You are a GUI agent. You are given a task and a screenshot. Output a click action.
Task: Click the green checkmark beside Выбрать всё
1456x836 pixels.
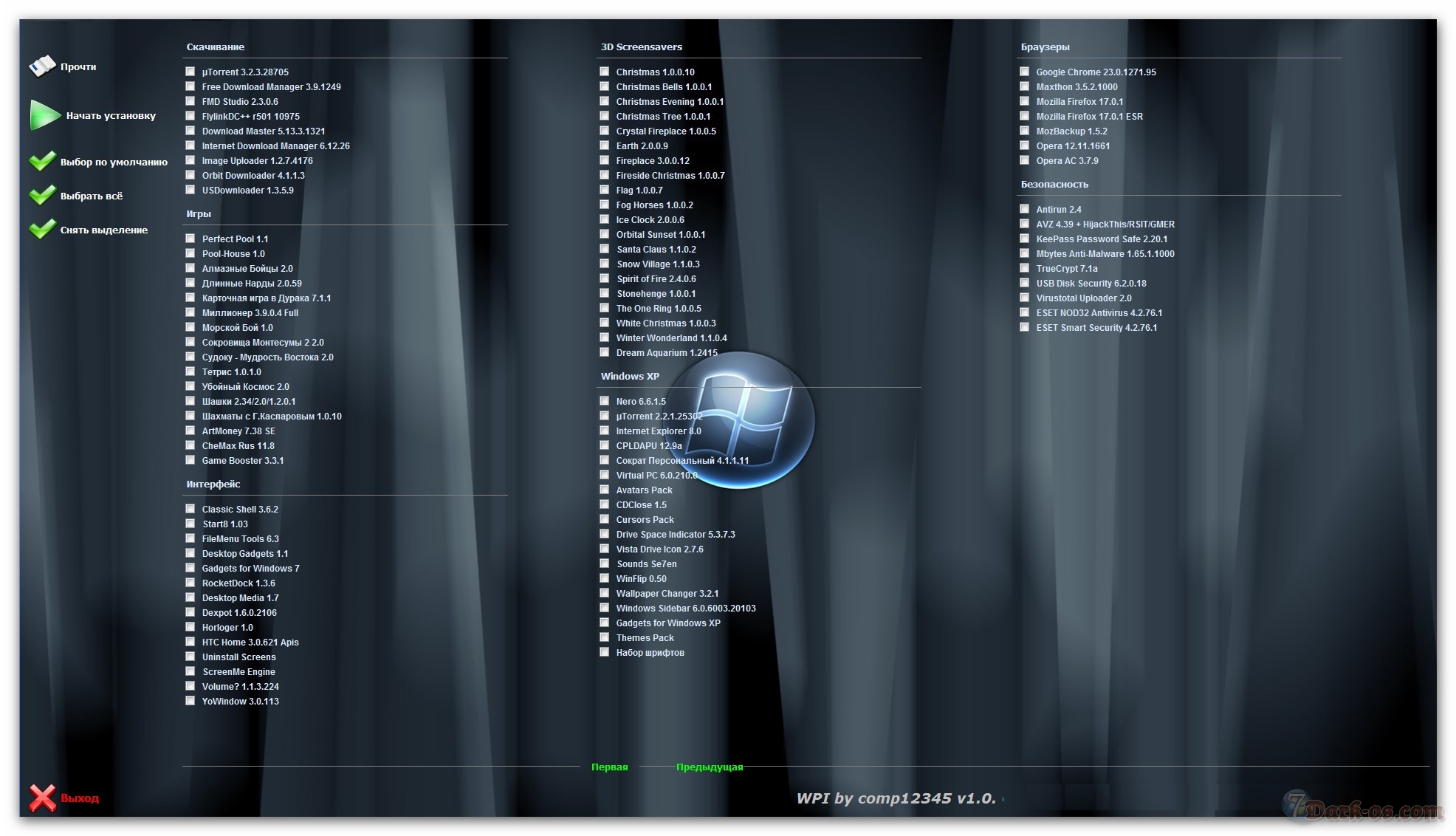42,195
